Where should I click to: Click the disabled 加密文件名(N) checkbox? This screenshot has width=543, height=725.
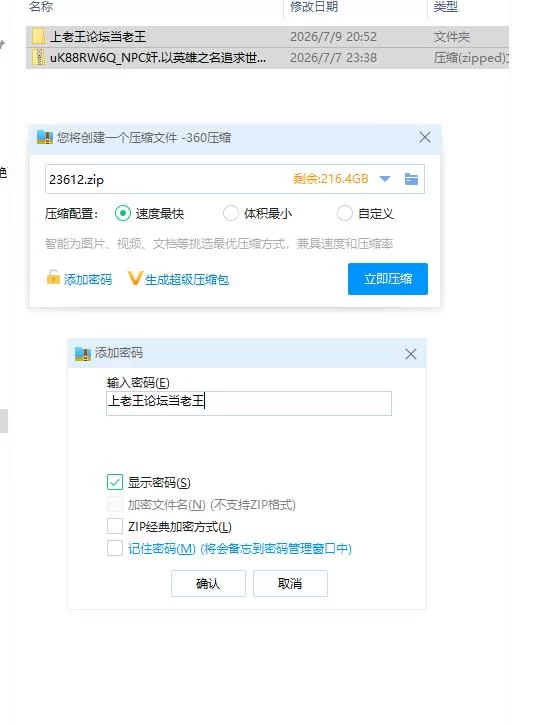coord(115,504)
